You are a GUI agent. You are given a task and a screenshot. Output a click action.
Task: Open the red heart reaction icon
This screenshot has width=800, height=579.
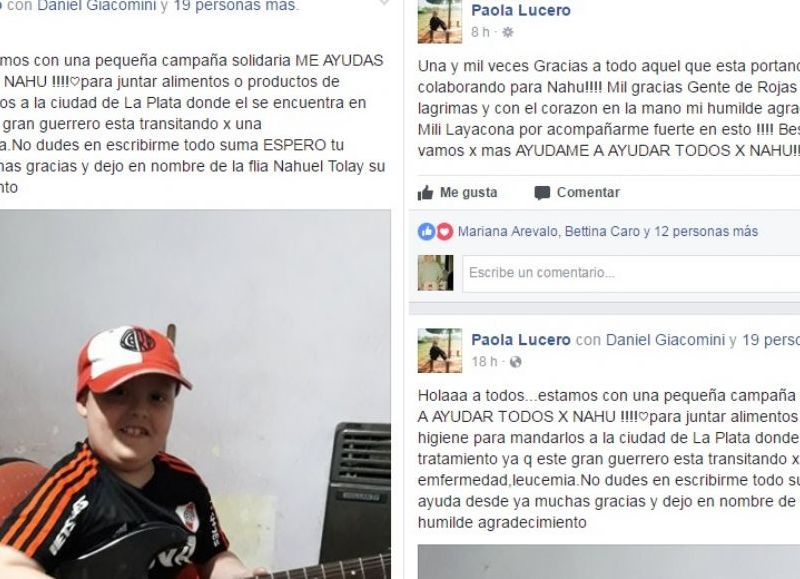click(444, 232)
